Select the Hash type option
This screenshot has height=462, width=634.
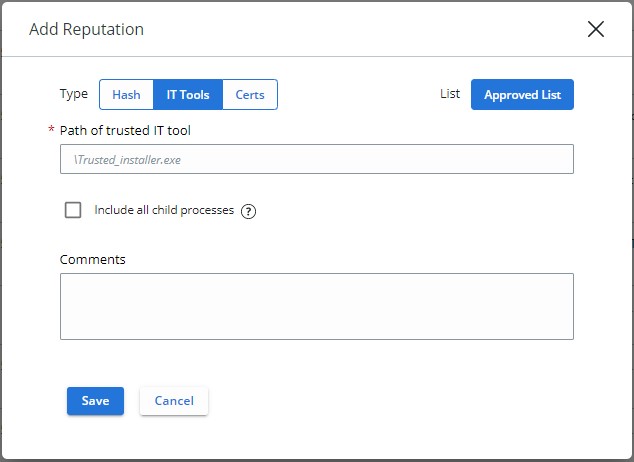[x=126, y=95]
